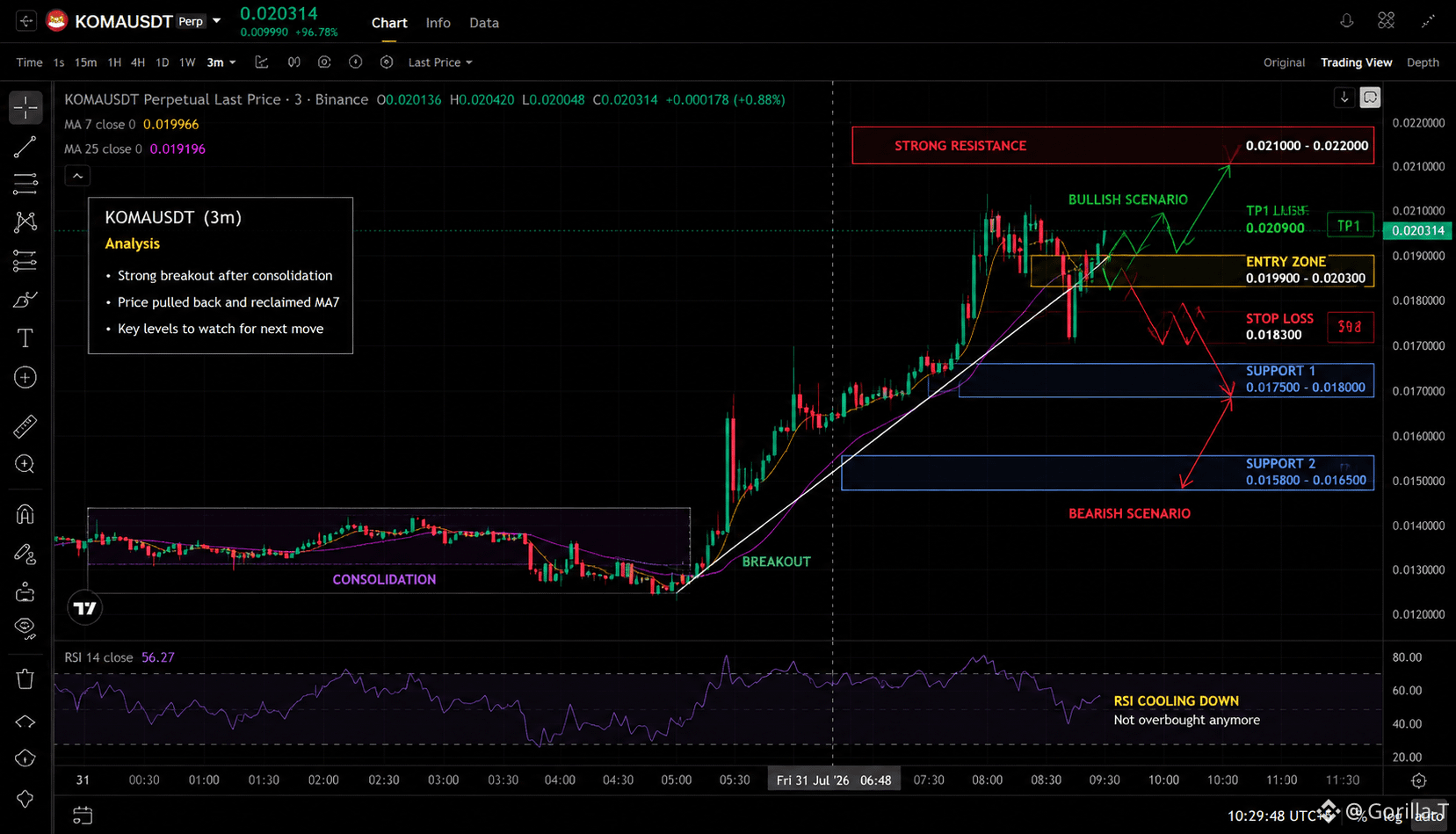Toggle hide all drawings eye icon
Image resolution: width=1456 pixels, height=834 pixels.
coord(25,627)
